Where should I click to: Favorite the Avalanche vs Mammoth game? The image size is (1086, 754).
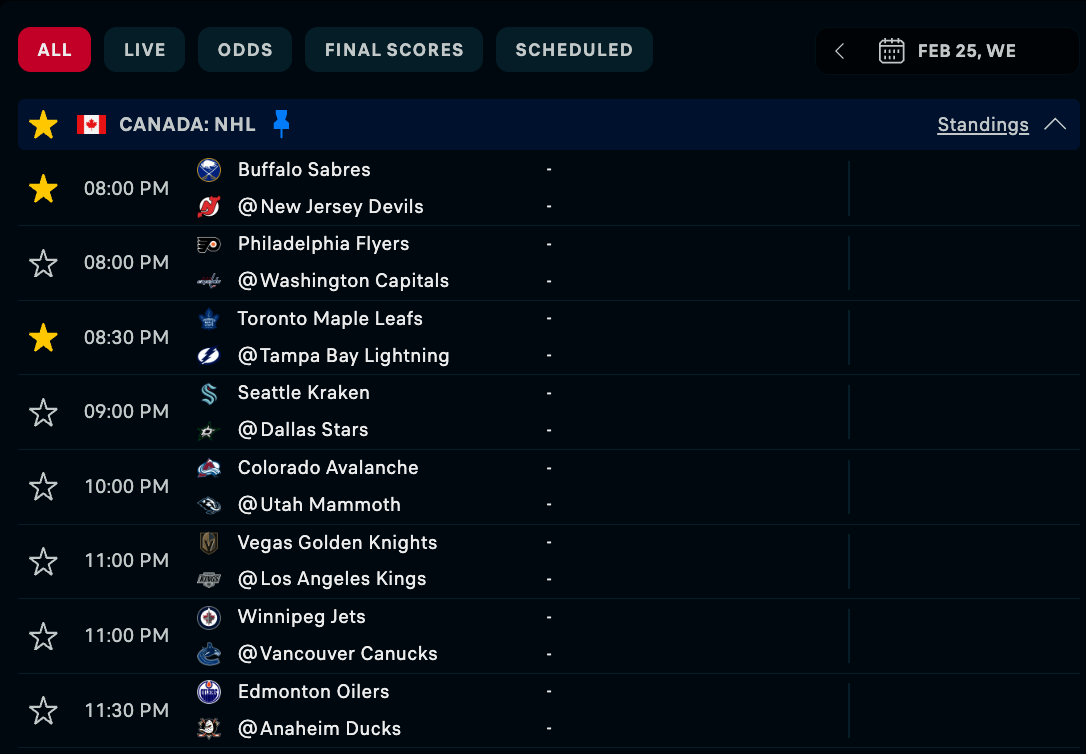coord(43,486)
